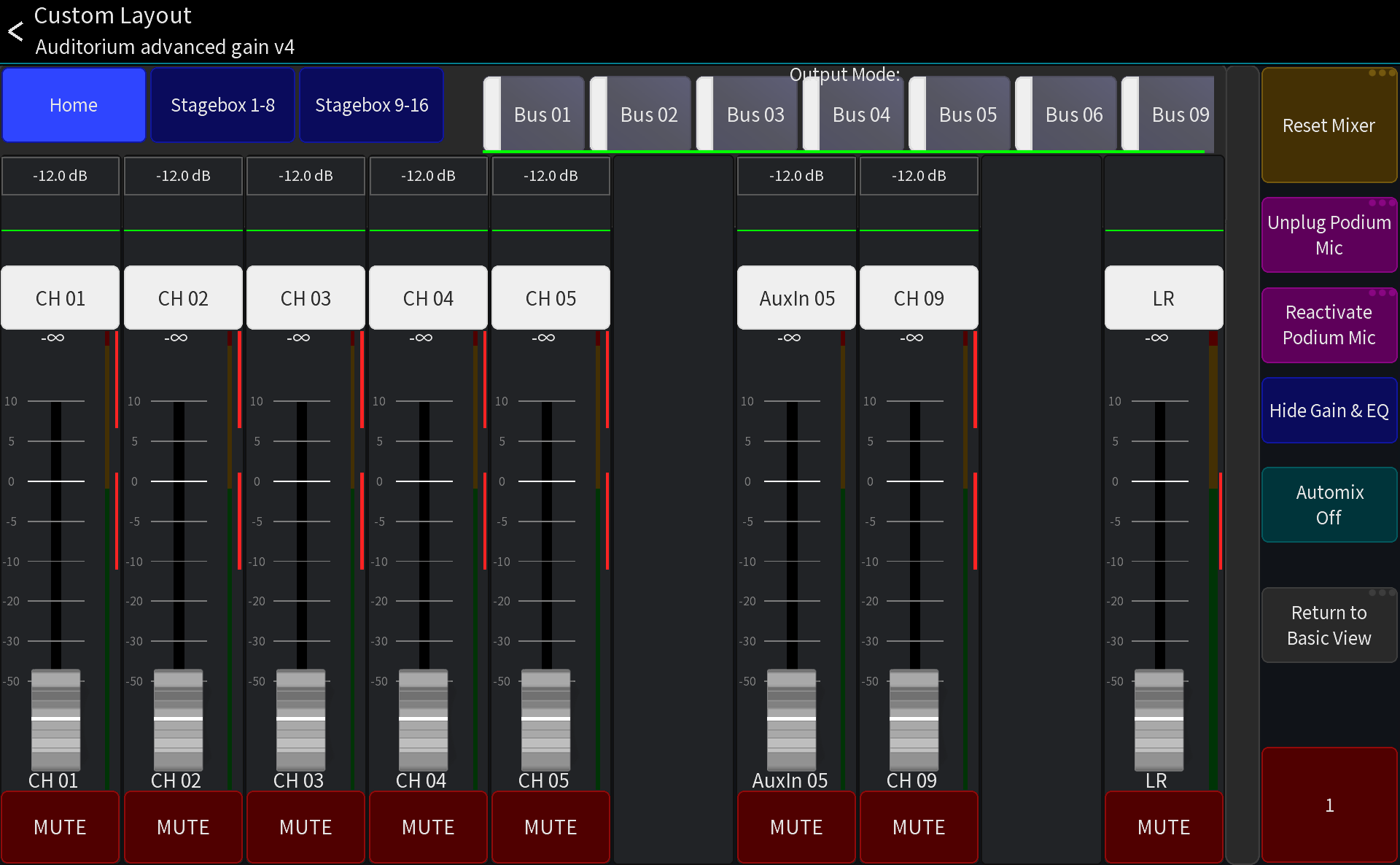This screenshot has width=1400, height=865.
Task: Mute the LR master output
Action: click(1163, 827)
